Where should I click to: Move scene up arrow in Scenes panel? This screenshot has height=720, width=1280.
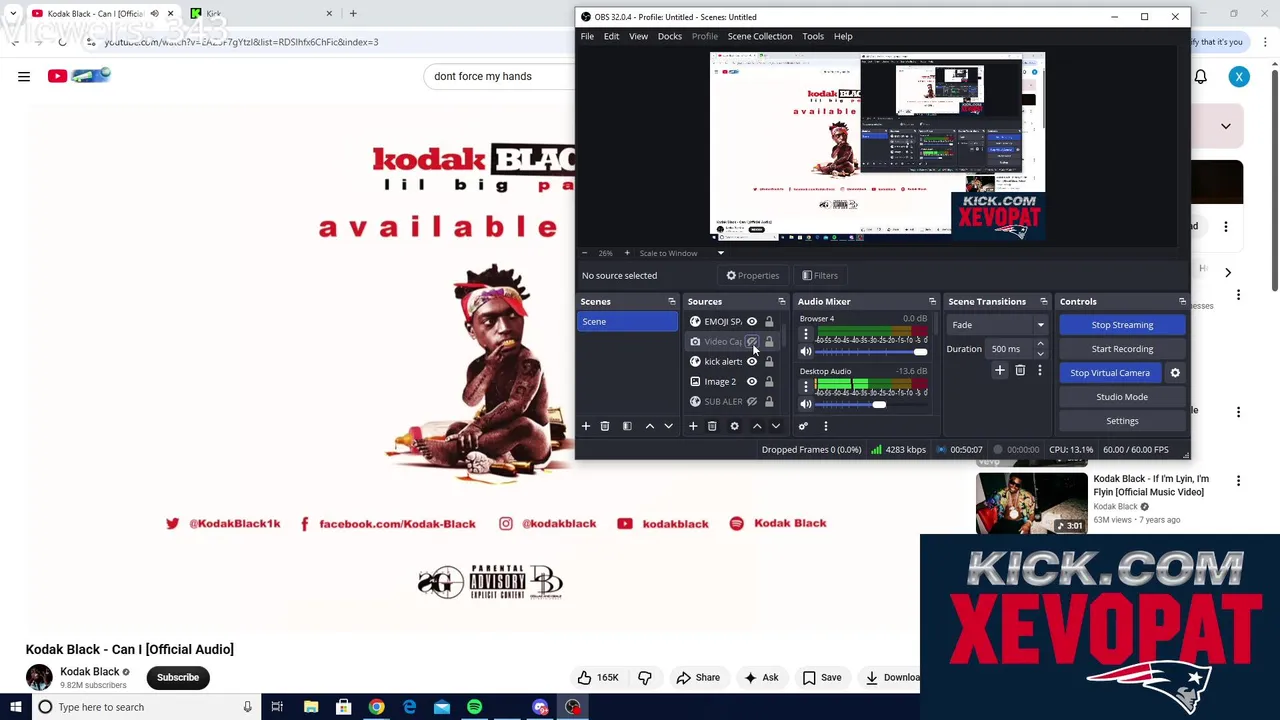point(650,426)
